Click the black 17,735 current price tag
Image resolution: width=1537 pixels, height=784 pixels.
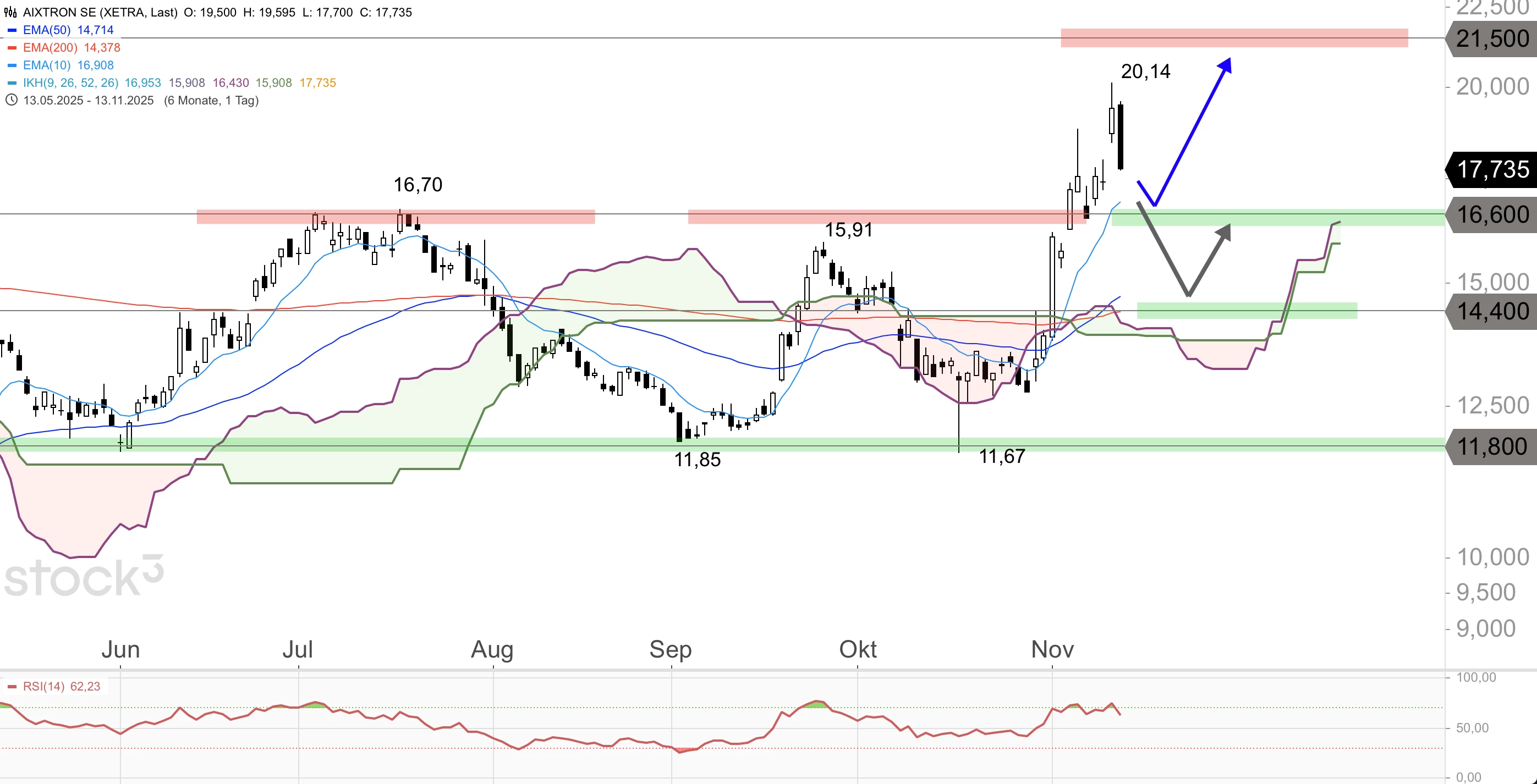click(x=1492, y=169)
